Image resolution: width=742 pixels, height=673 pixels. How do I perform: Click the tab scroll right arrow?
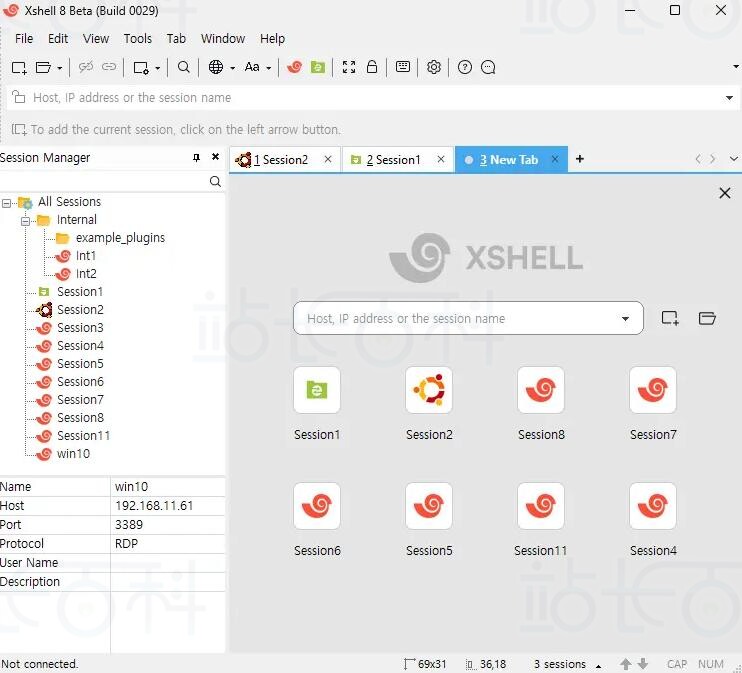(x=713, y=159)
